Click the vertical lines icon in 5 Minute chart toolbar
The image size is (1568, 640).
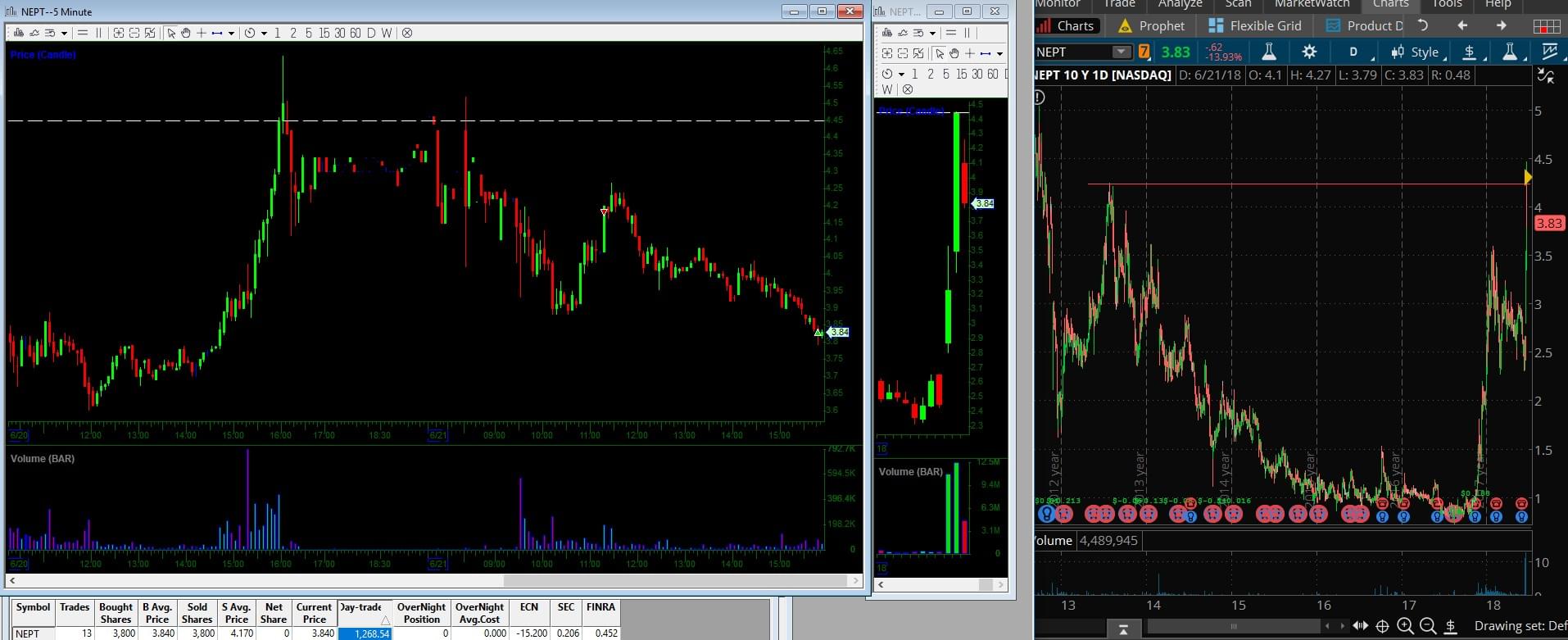(x=99, y=33)
